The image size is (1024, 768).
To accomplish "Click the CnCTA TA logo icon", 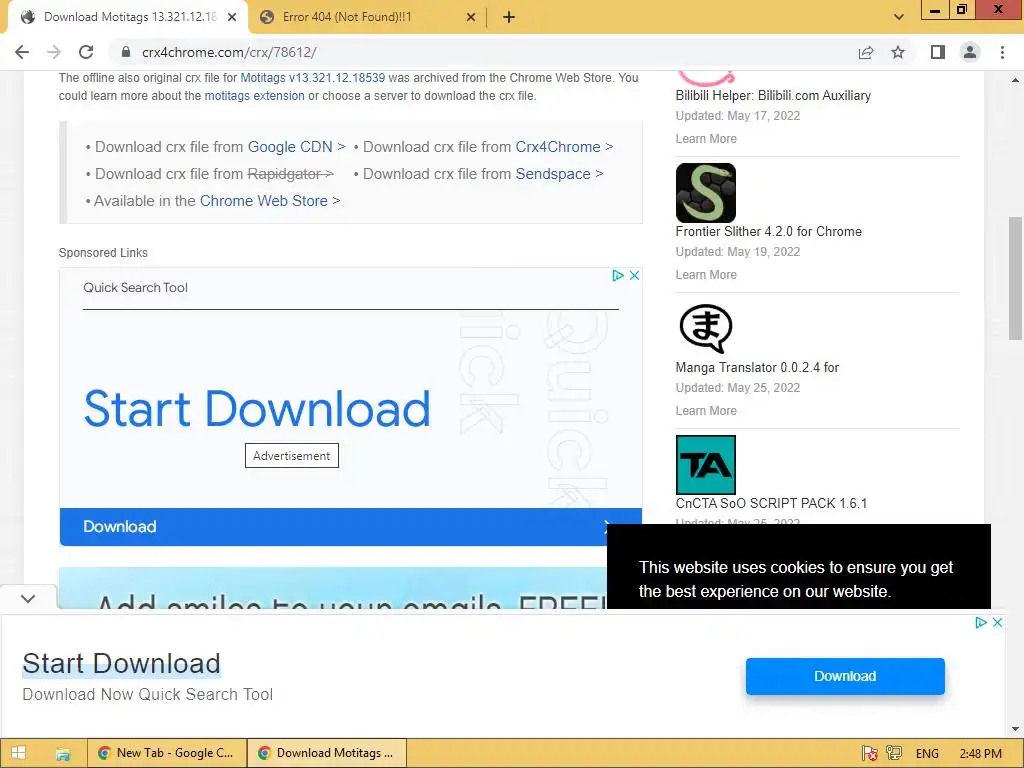I will click(x=706, y=465).
